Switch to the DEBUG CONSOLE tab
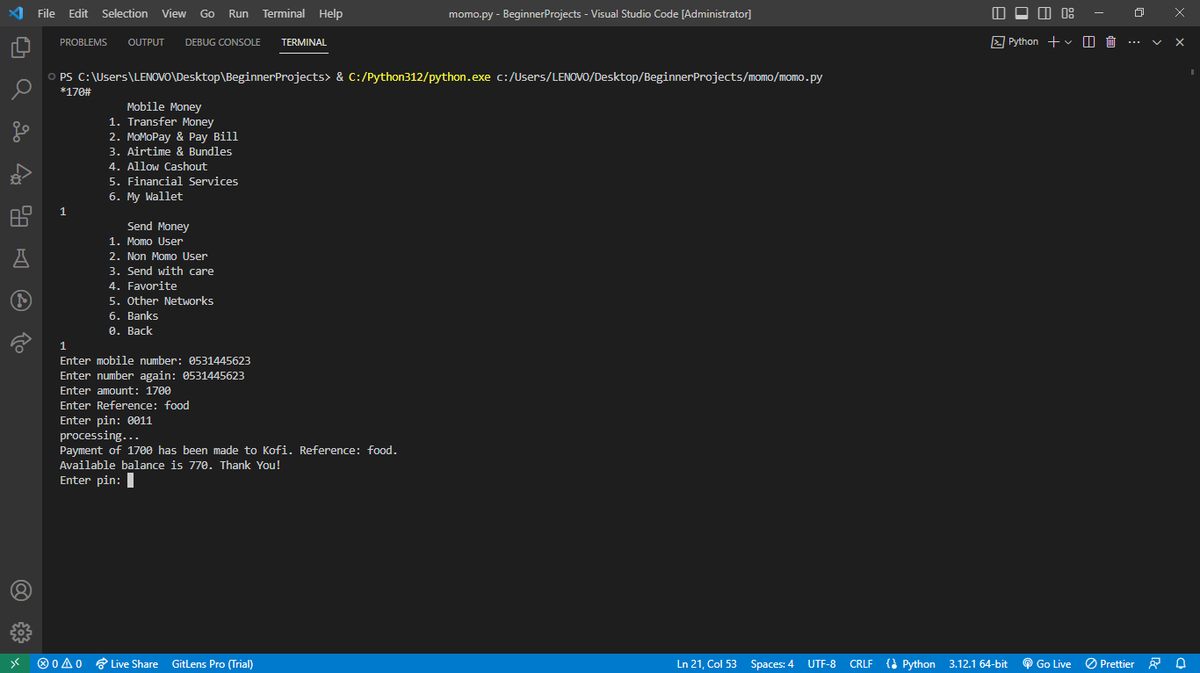Viewport: 1200px width, 673px height. (223, 42)
